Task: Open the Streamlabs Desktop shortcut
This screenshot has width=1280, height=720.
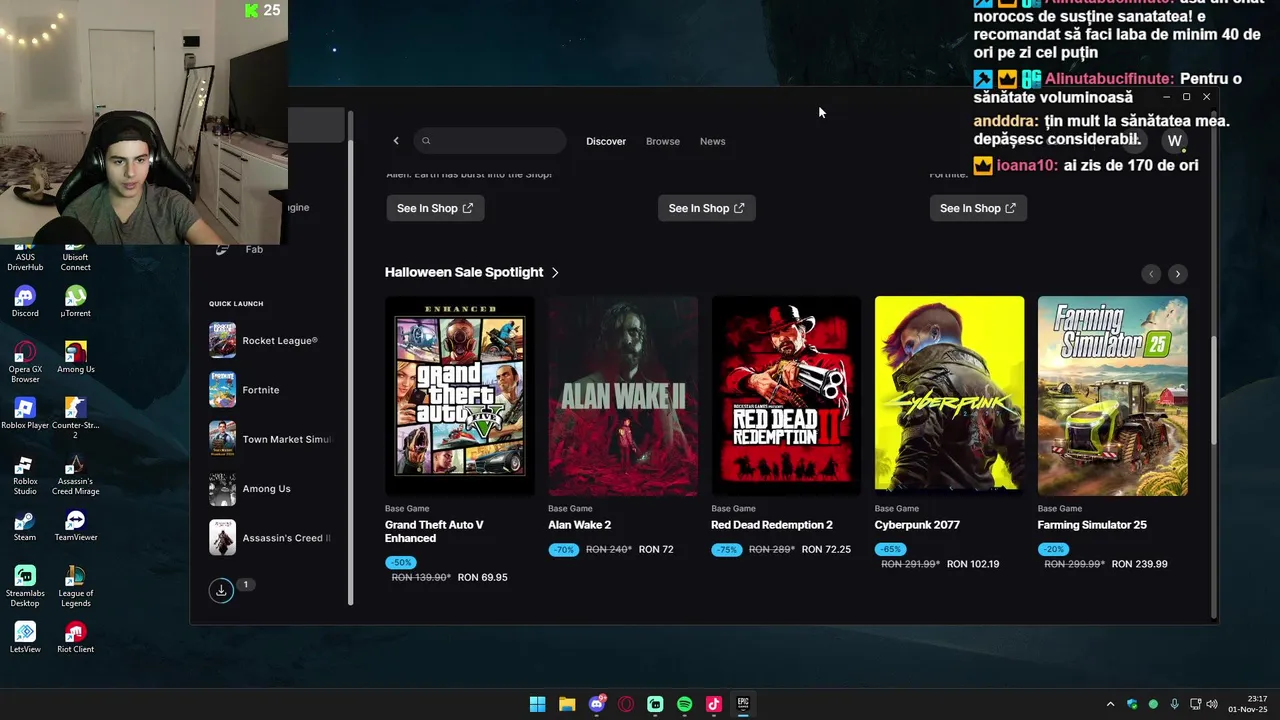Action: point(25,586)
